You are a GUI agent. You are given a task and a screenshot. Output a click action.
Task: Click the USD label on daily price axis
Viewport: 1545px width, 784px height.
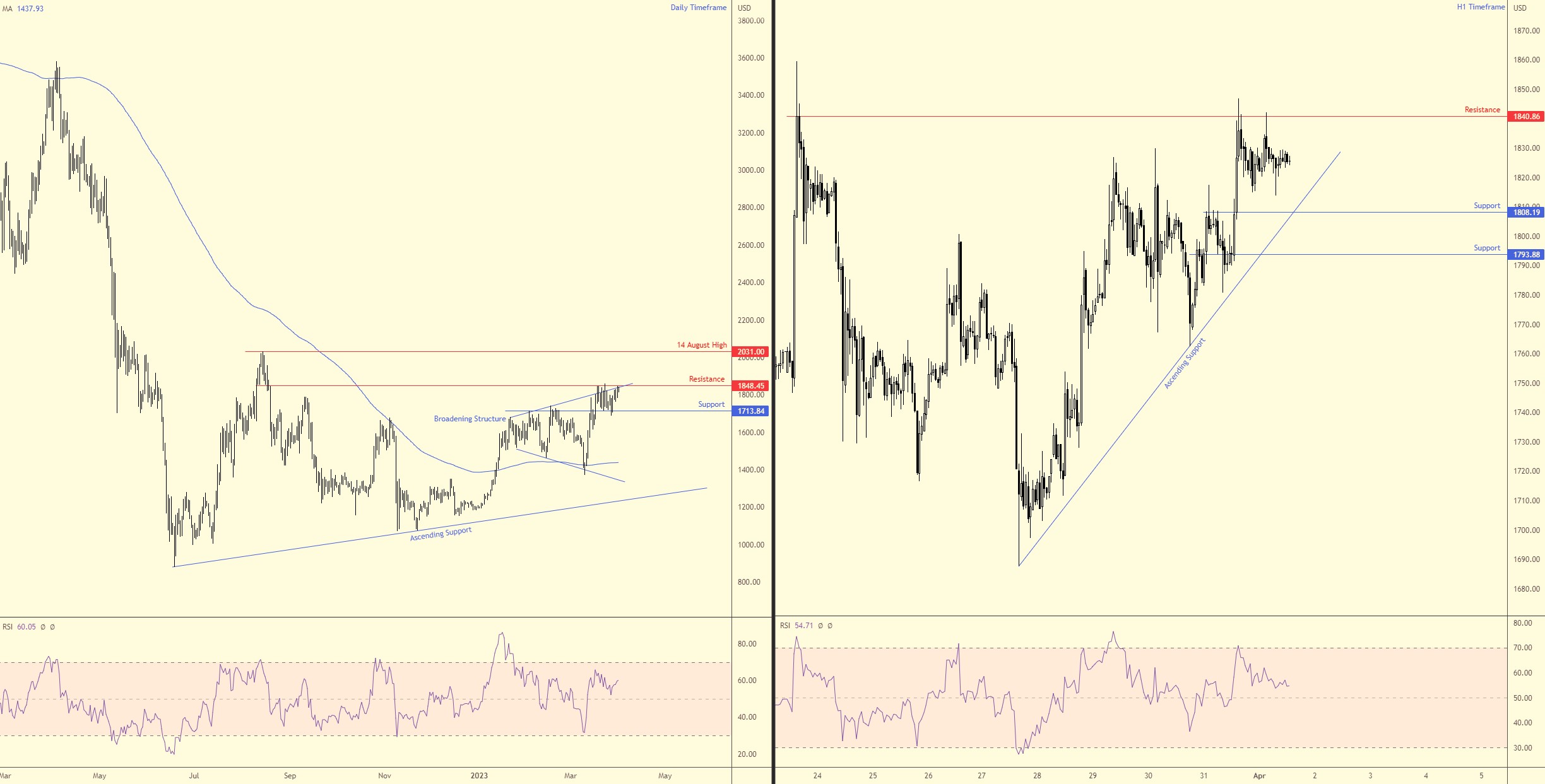pos(744,8)
